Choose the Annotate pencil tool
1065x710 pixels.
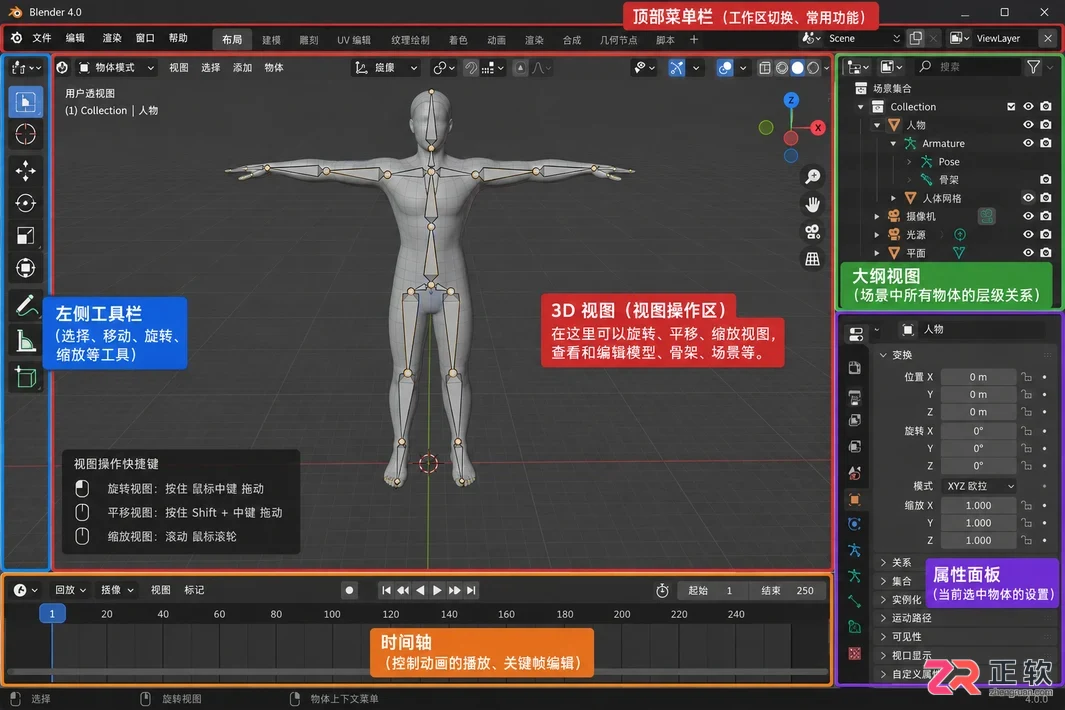(x=26, y=306)
